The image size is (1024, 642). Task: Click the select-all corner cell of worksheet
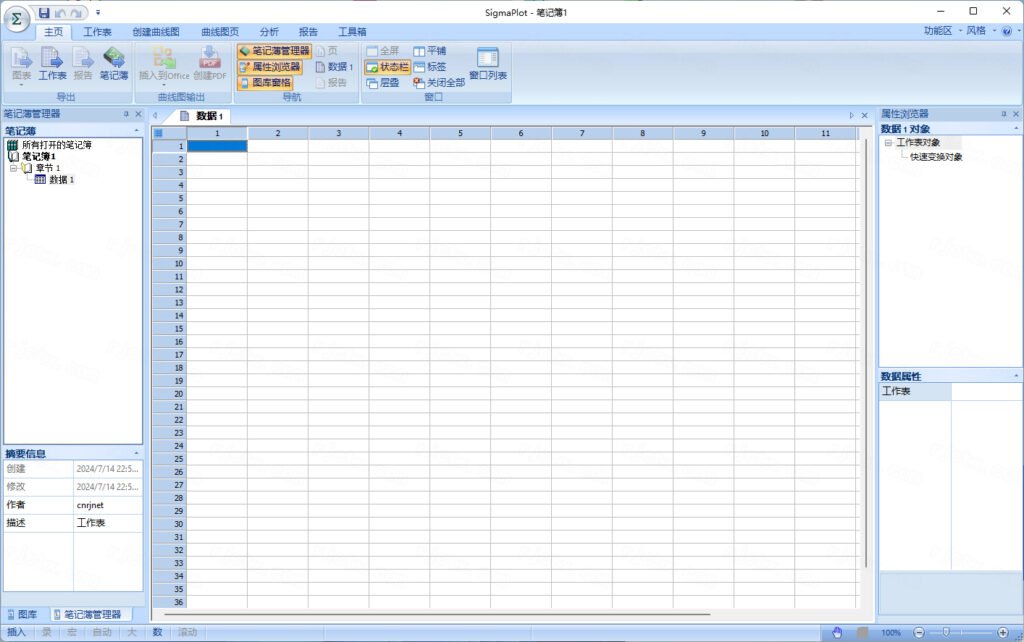point(159,133)
